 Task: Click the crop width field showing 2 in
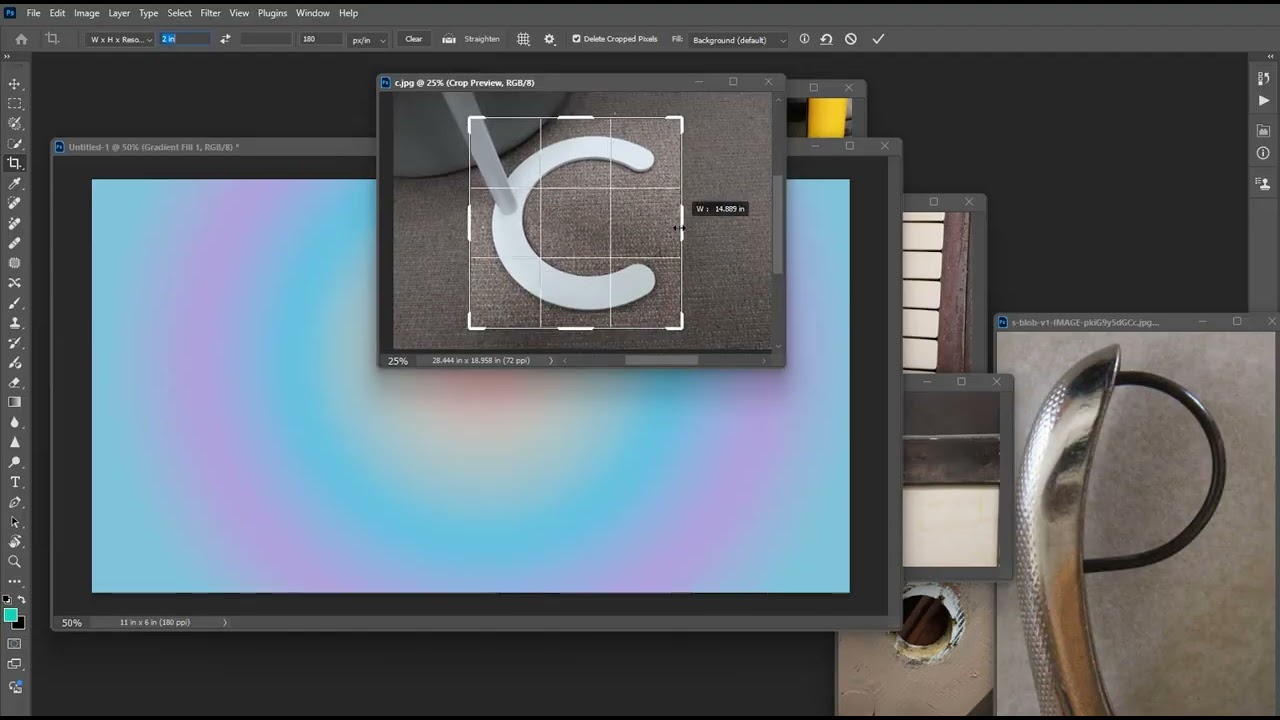[x=185, y=39]
